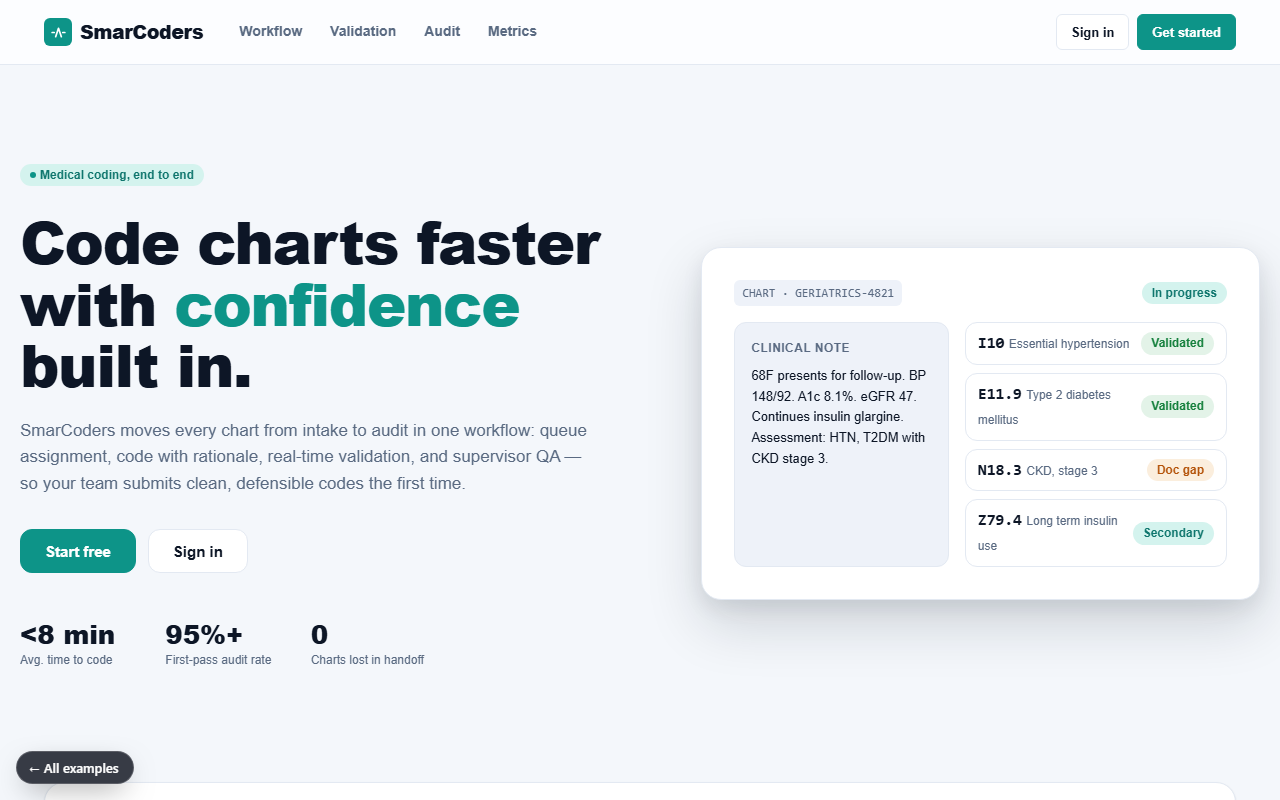1280x800 pixels.
Task: Click Sign in in the top header
Action: [1092, 32]
